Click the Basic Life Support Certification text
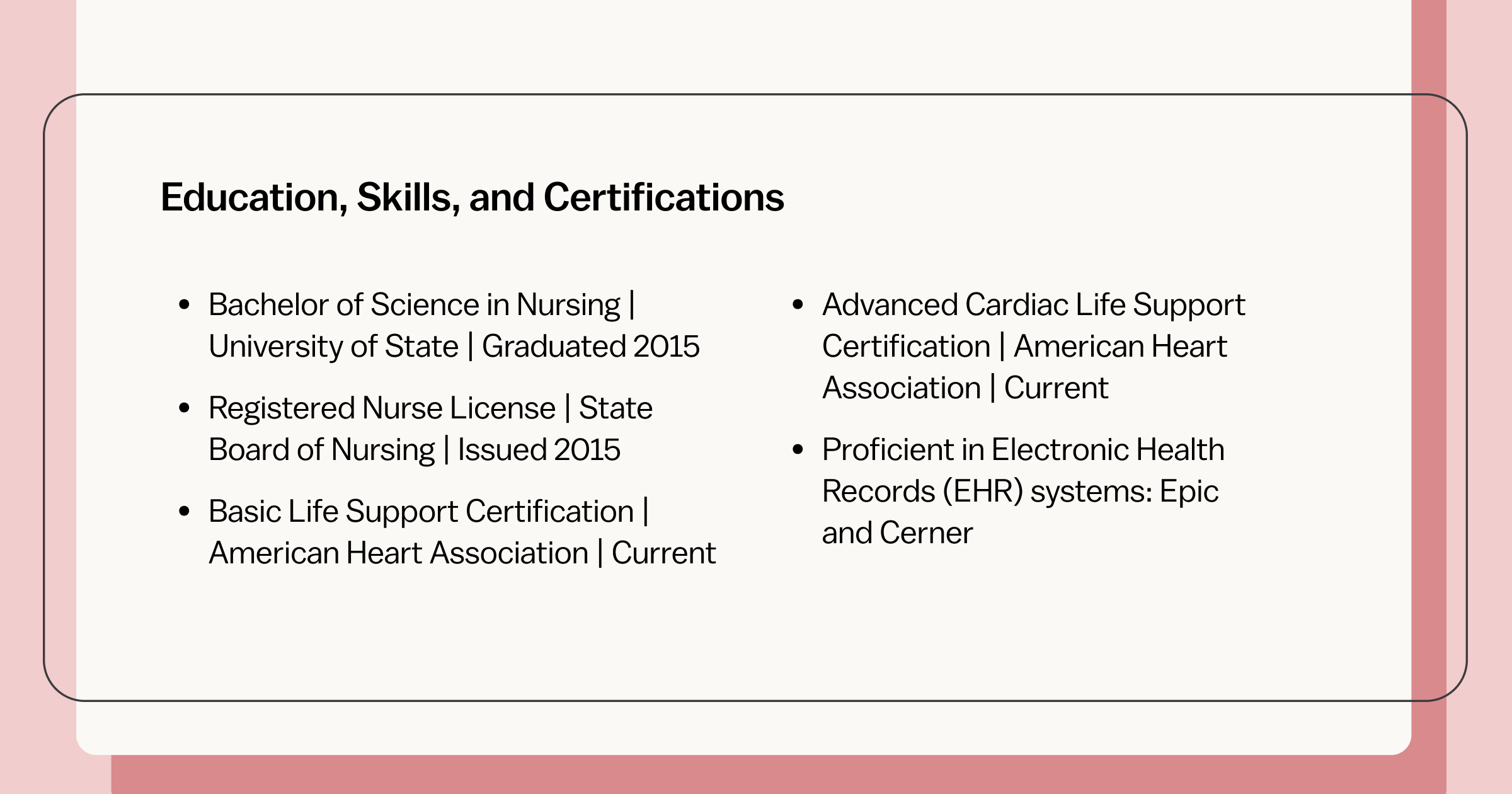This screenshot has width=1512, height=794. [421, 512]
